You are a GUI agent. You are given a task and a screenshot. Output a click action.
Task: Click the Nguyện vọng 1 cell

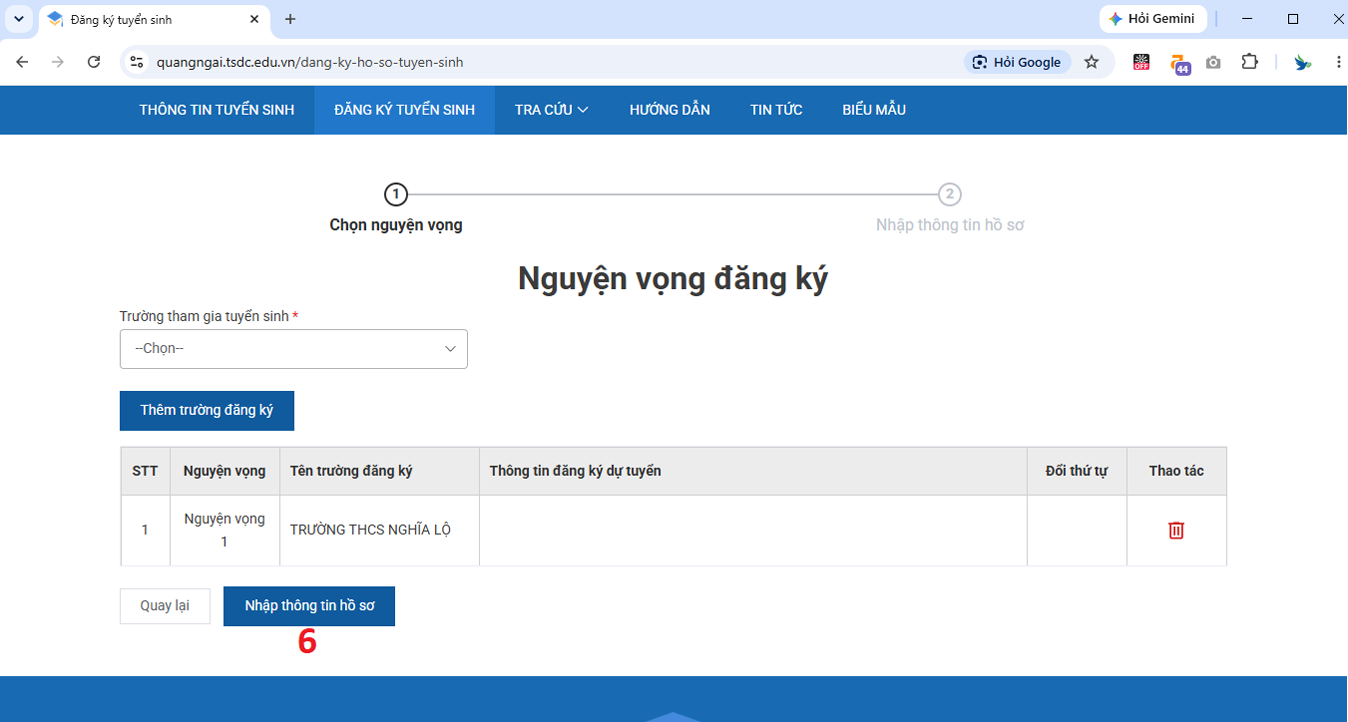(x=225, y=530)
